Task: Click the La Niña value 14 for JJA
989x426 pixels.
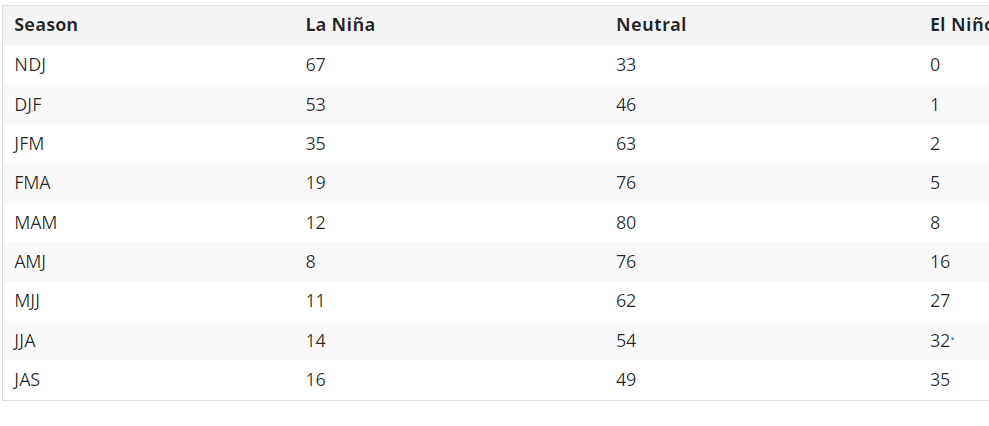Action: (316, 341)
